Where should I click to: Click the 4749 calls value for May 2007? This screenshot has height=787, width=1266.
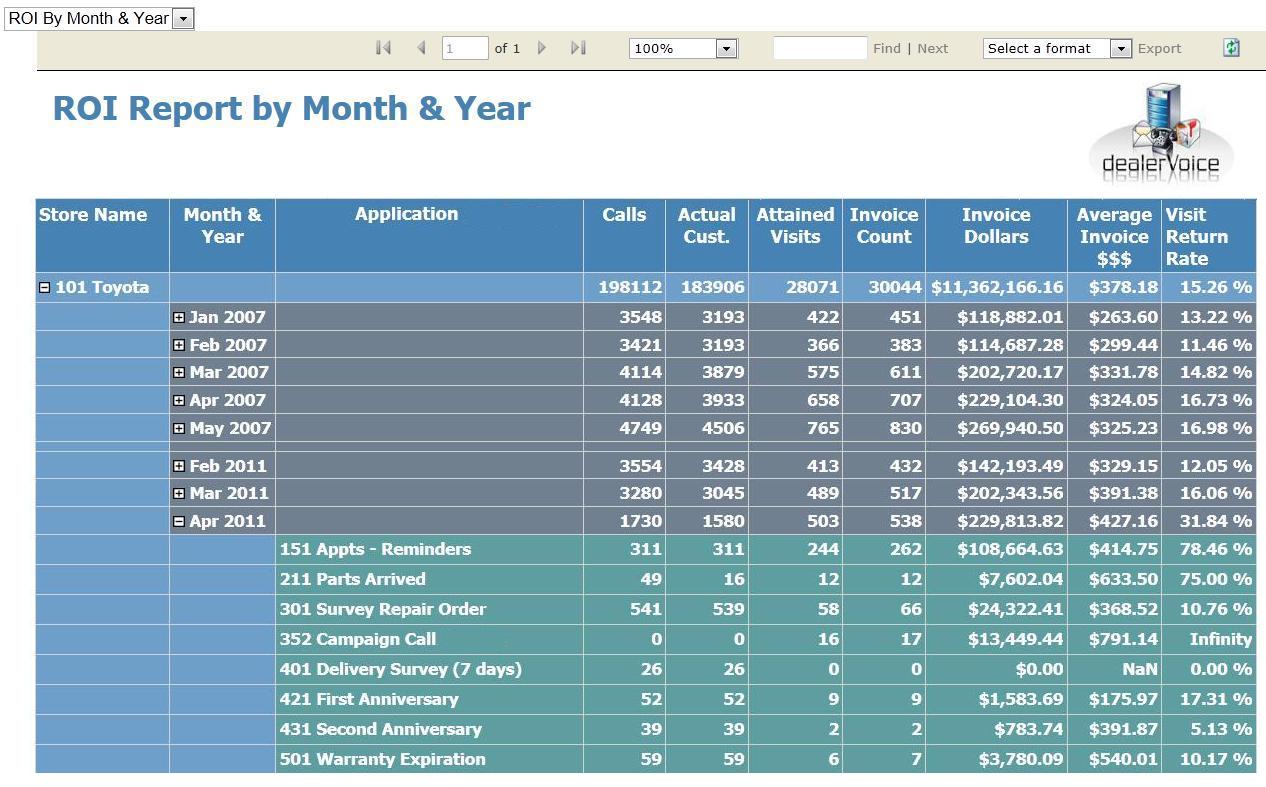(641, 428)
